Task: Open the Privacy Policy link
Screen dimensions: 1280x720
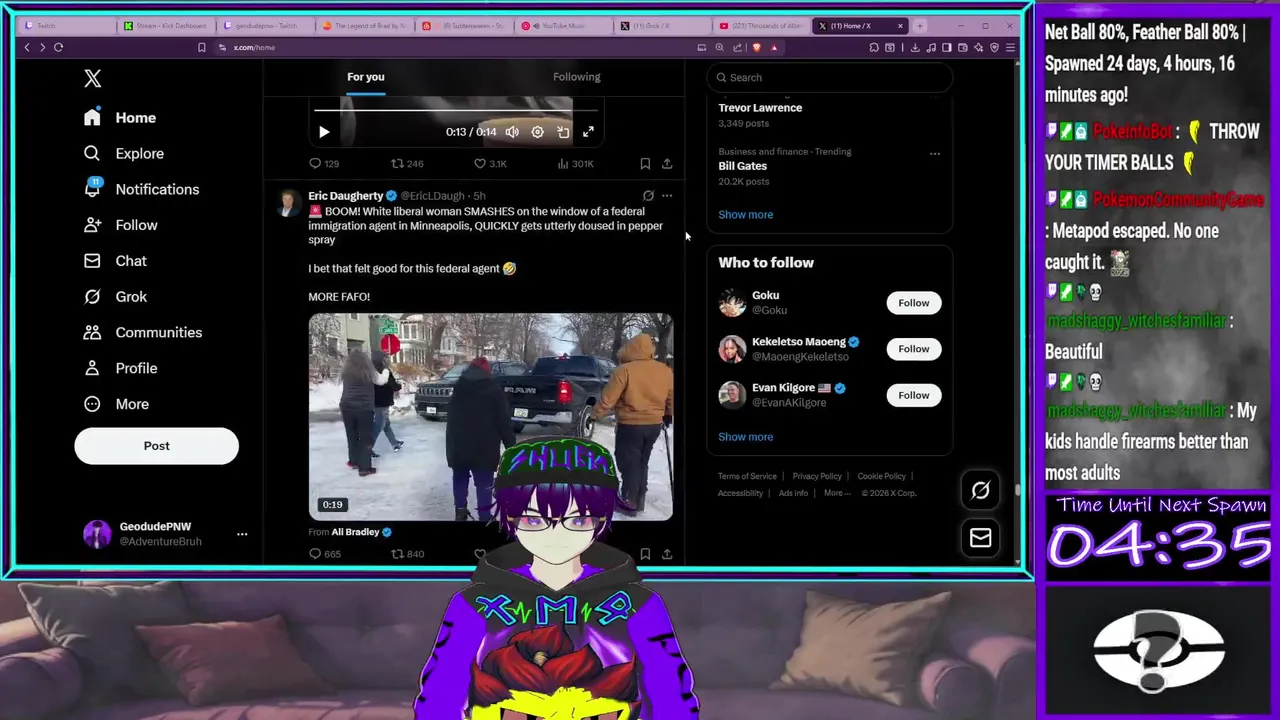Action: 817,477
